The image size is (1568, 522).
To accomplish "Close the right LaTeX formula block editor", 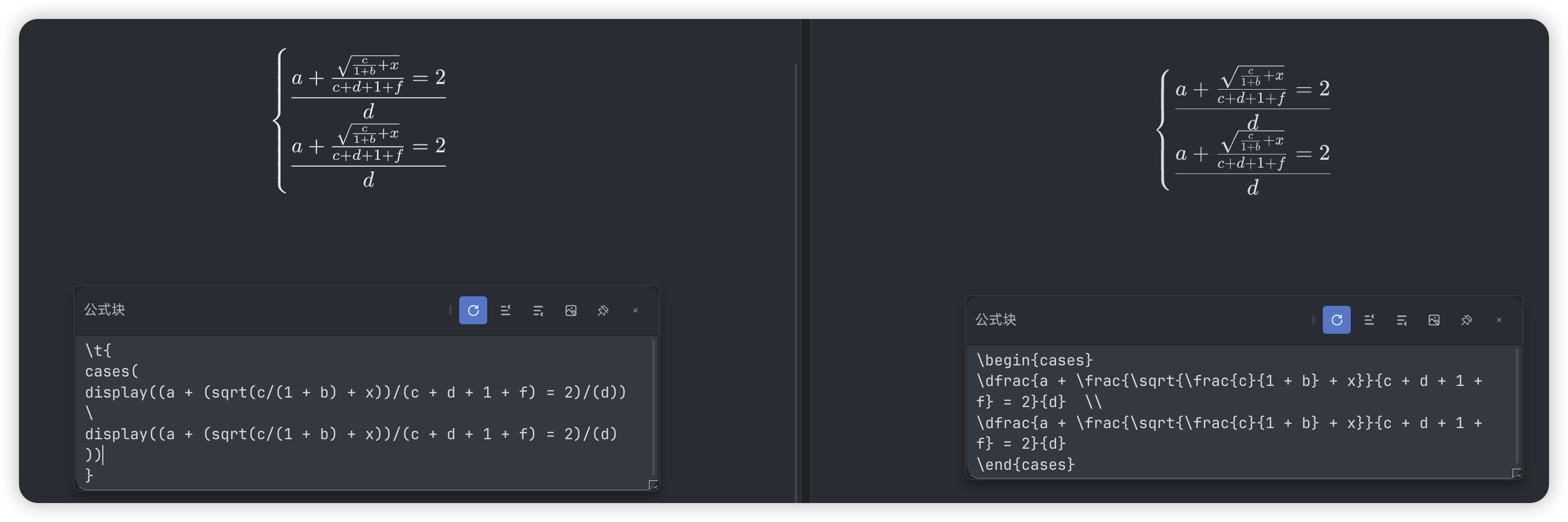I will (x=1498, y=320).
